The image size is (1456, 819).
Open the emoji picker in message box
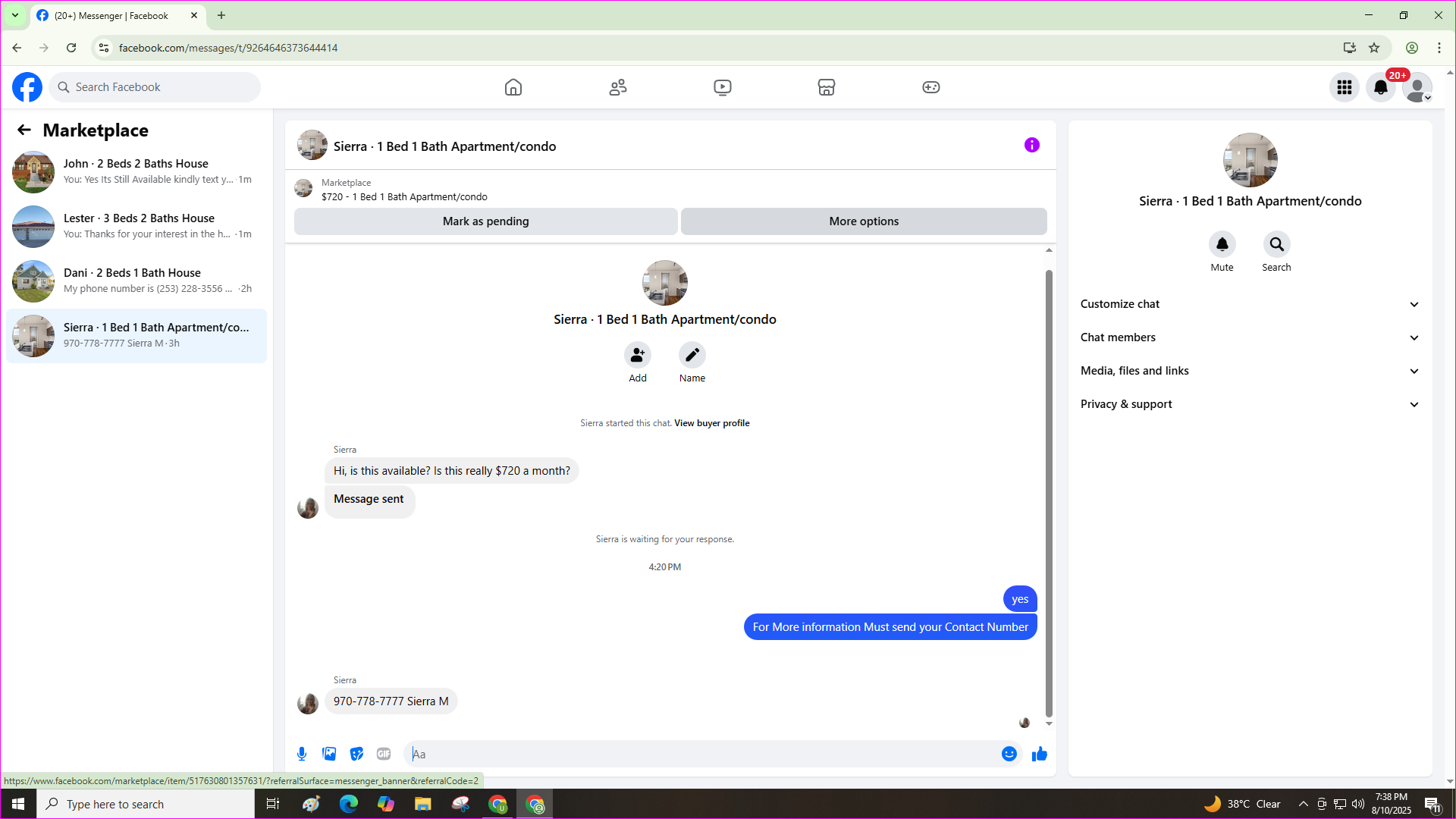[x=1009, y=754]
